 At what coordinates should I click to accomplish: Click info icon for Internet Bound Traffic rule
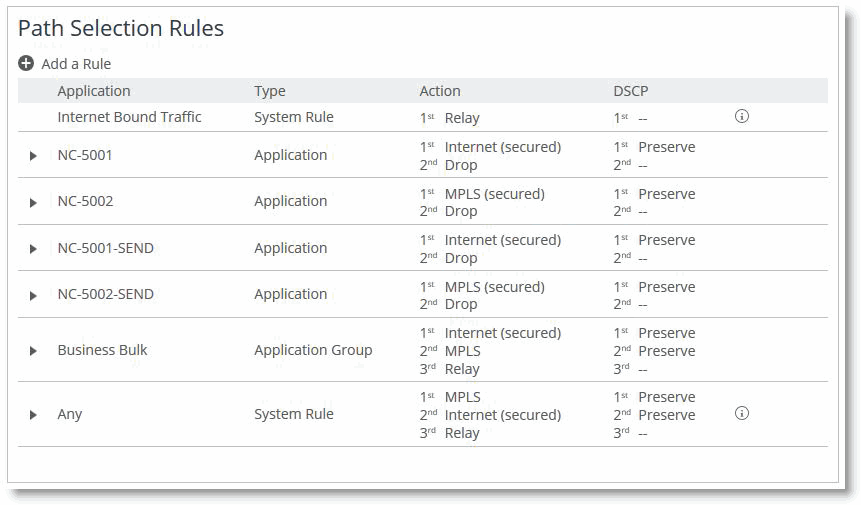click(x=741, y=117)
